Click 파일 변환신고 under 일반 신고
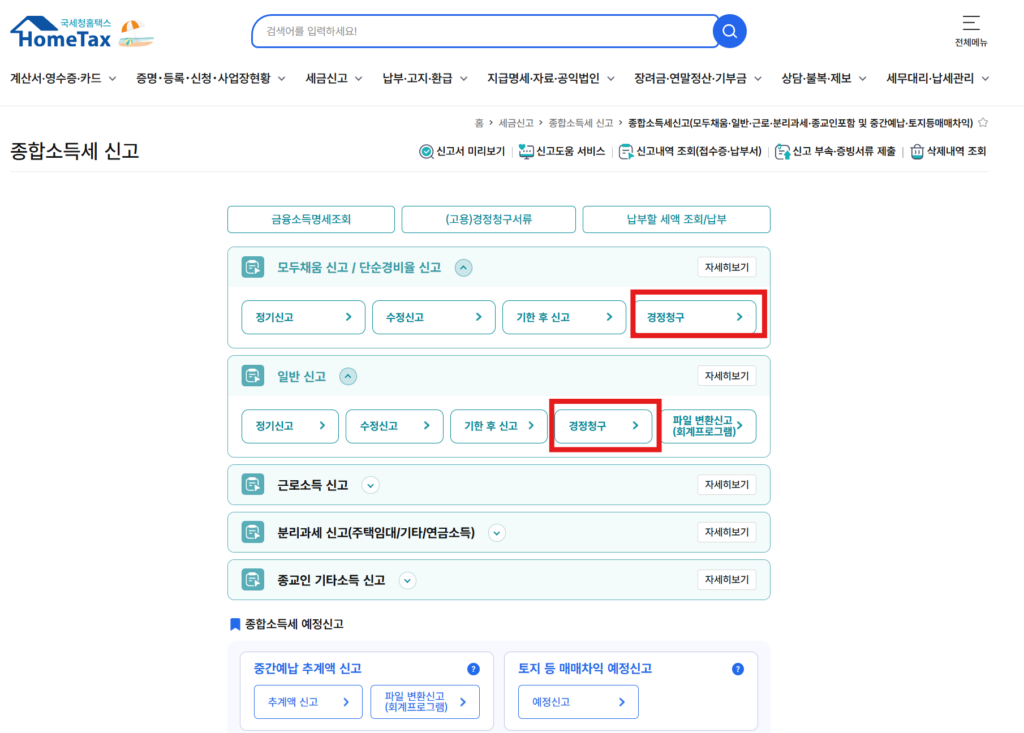The image size is (1024, 733). (x=707, y=426)
